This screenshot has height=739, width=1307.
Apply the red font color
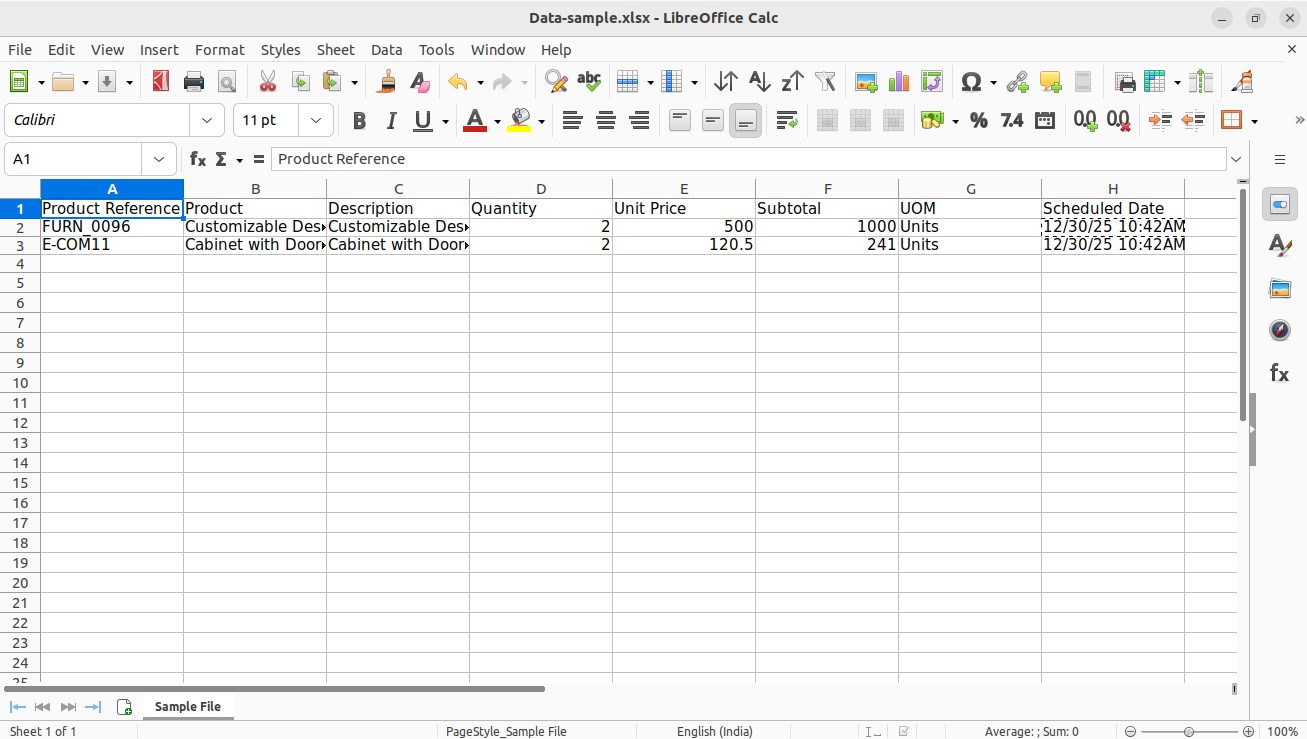475,120
